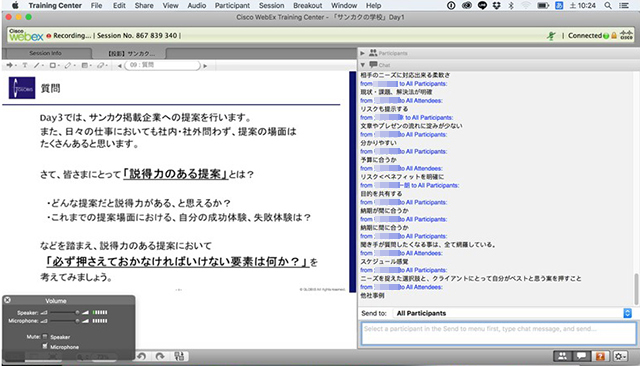Click chat message 'リスクも提示する'

click(384, 109)
